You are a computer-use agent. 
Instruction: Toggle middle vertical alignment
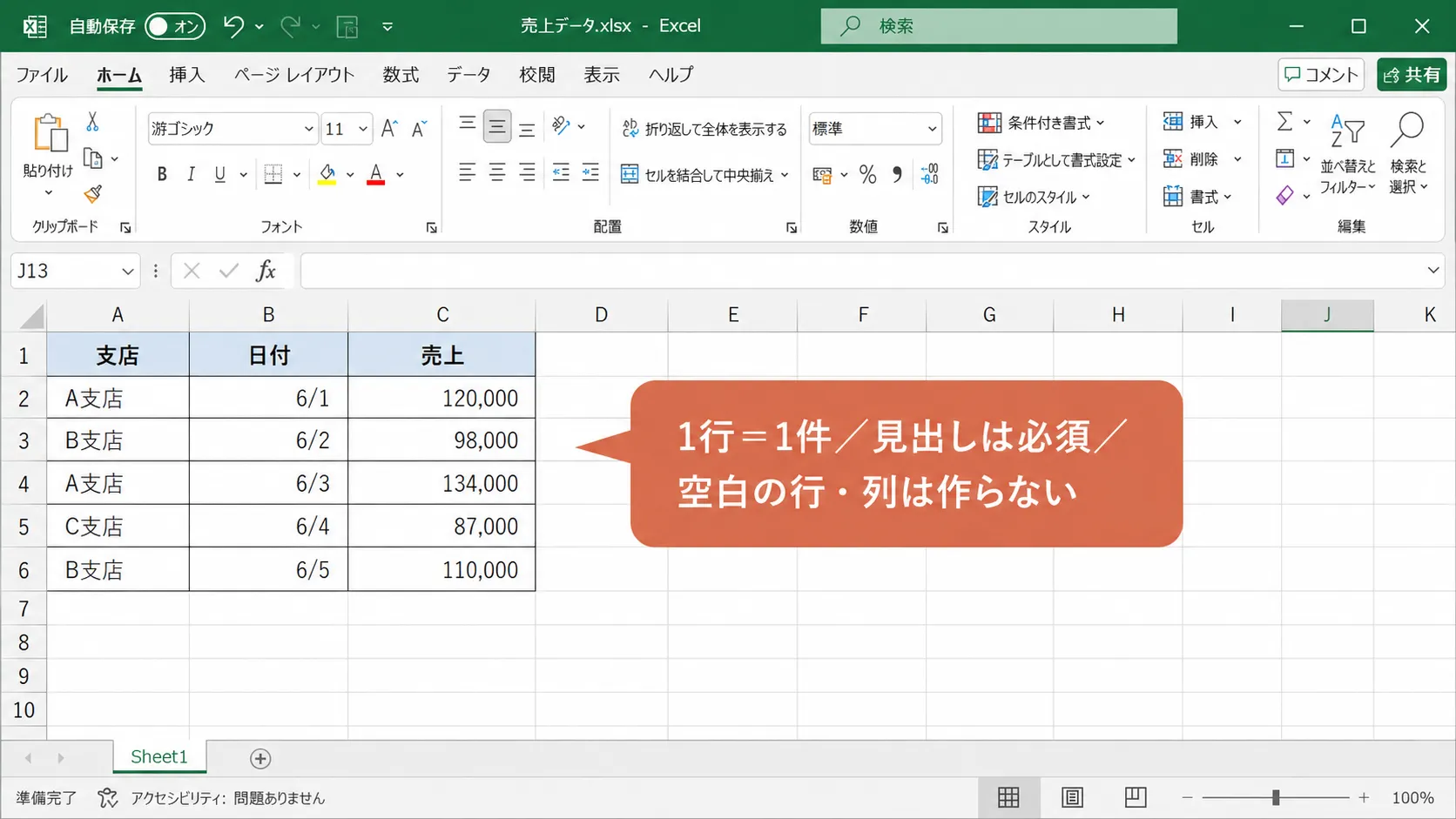(497, 127)
